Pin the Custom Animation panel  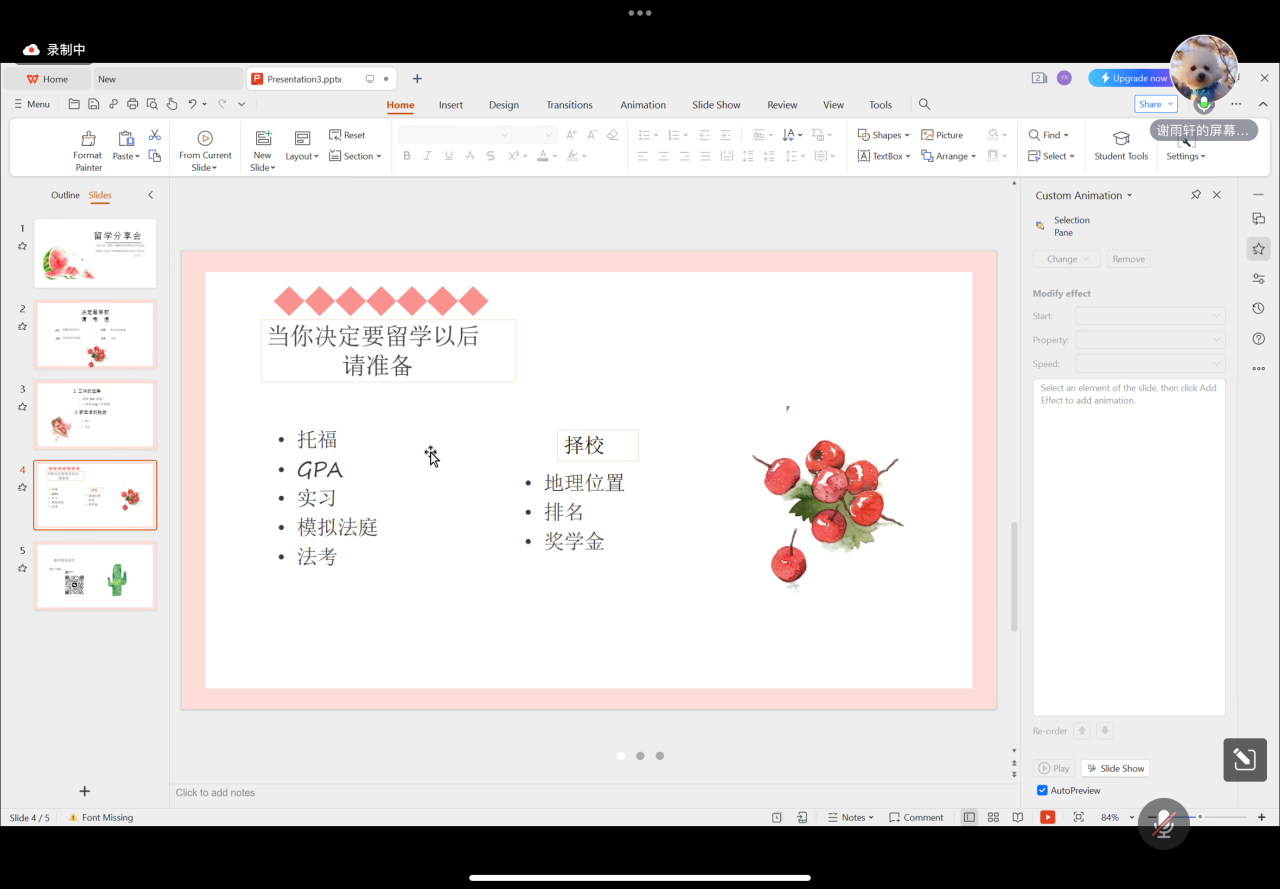pyautogui.click(x=1195, y=195)
